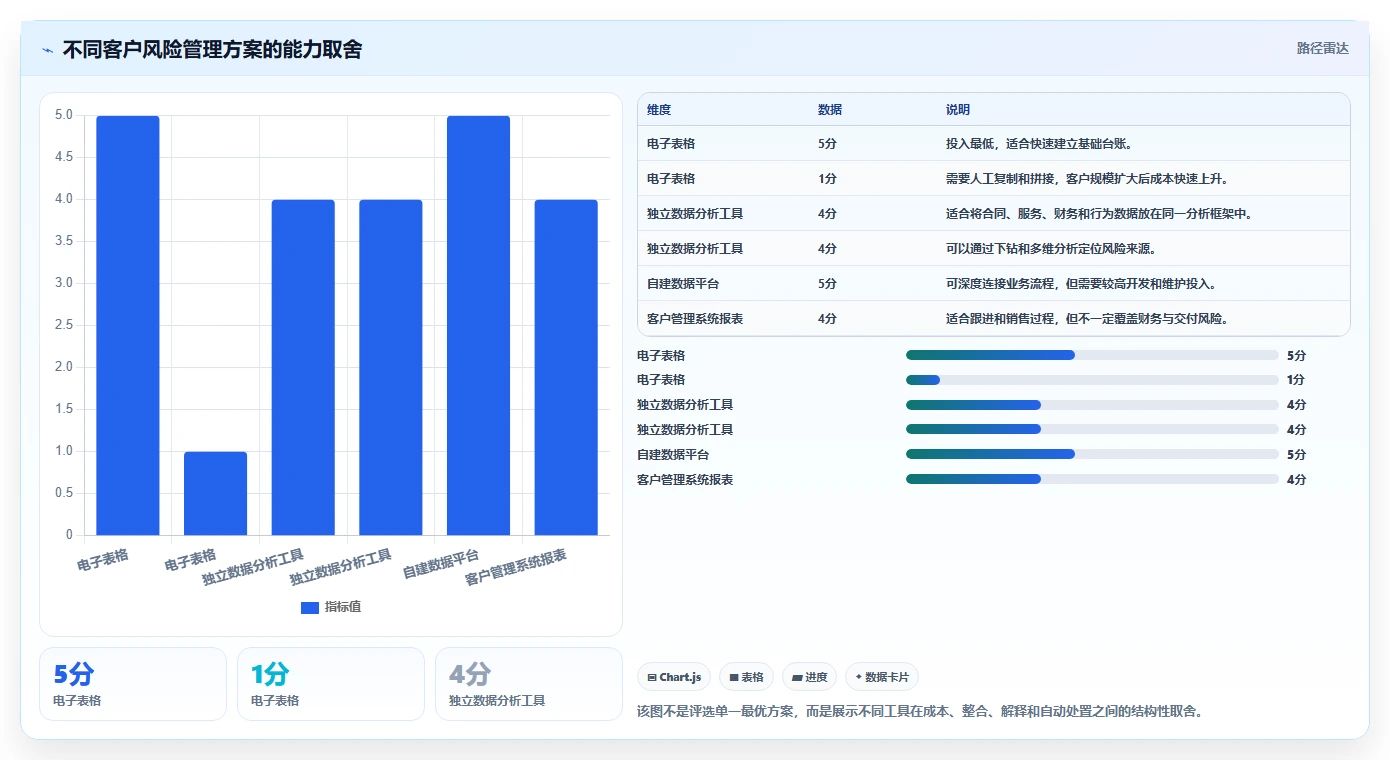Click the chart bar for 自建数据平台
The image size is (1390, 760).
[478, 325]
